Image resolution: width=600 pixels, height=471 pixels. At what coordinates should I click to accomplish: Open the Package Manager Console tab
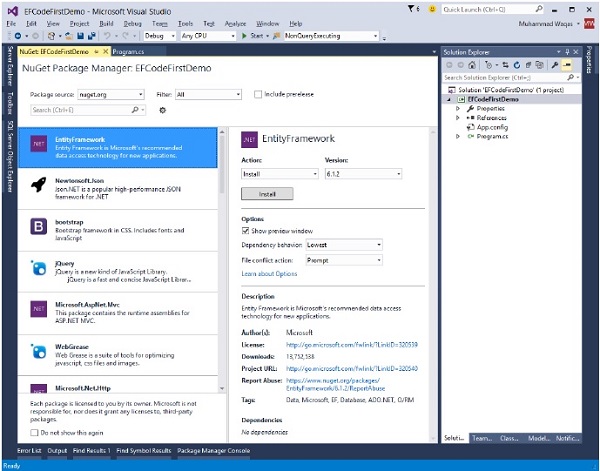click(x=214, y=451)
